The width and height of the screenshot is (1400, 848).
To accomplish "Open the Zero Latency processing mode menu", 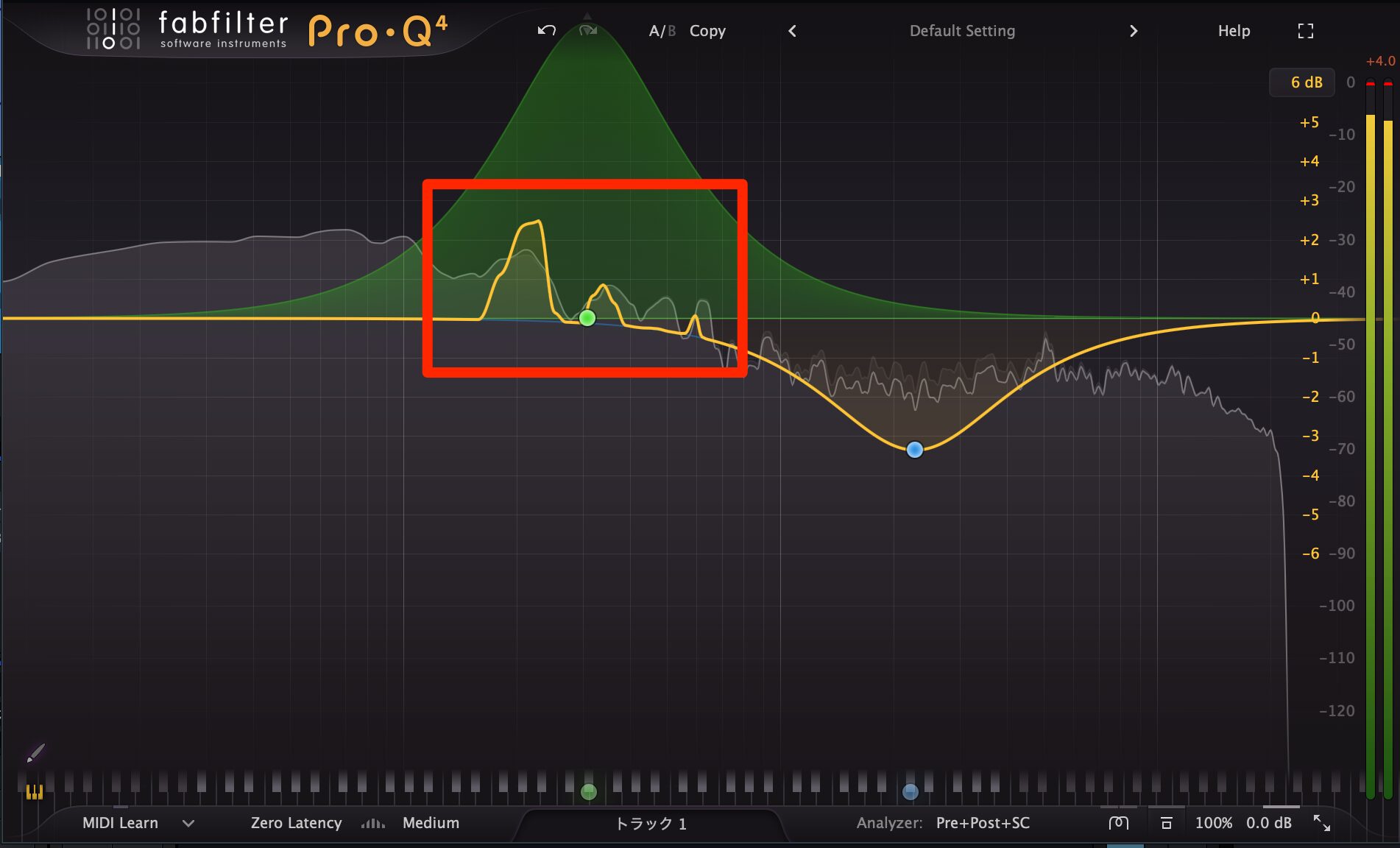I will click(x=296, y=823).
